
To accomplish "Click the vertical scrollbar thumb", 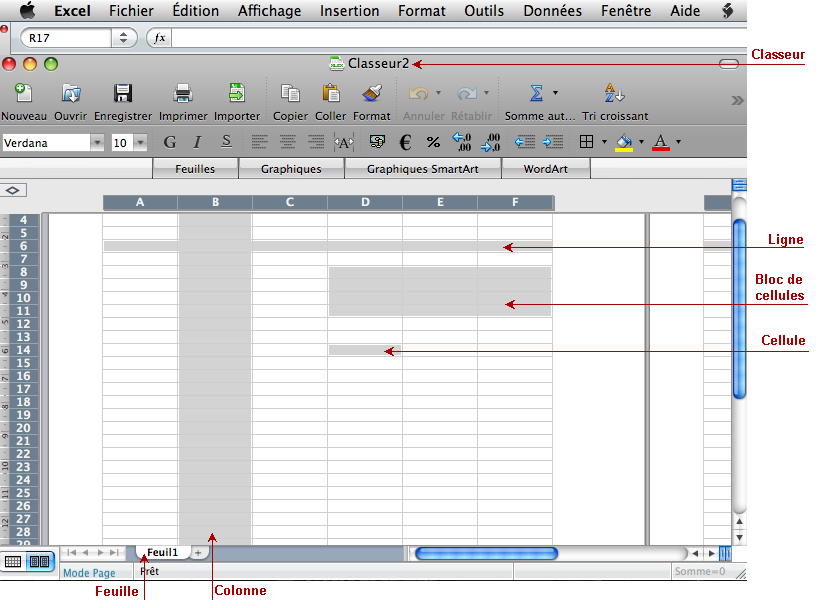I will (739, 309).
